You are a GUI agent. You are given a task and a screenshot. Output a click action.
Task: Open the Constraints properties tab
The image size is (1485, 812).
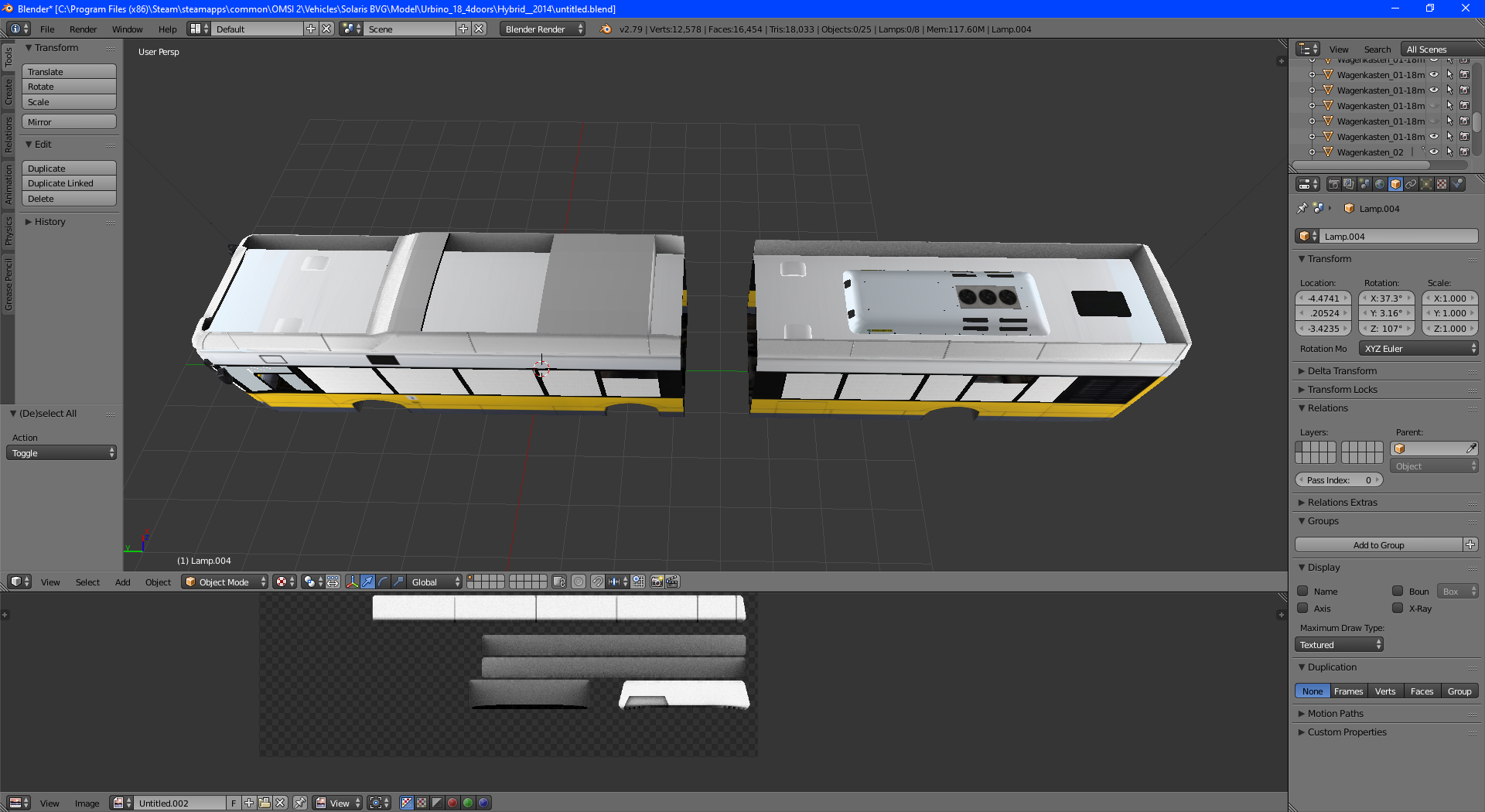pos(1411,184)
